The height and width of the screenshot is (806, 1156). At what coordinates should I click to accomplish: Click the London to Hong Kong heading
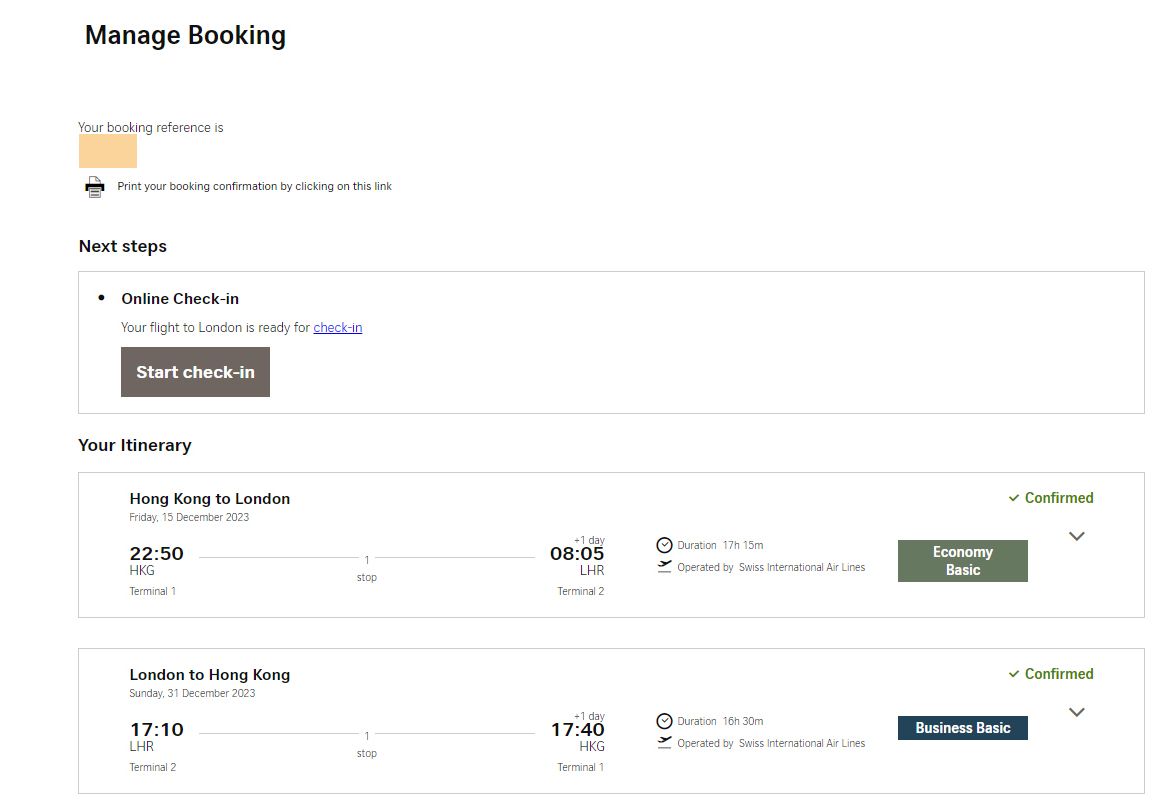point(210,675)
